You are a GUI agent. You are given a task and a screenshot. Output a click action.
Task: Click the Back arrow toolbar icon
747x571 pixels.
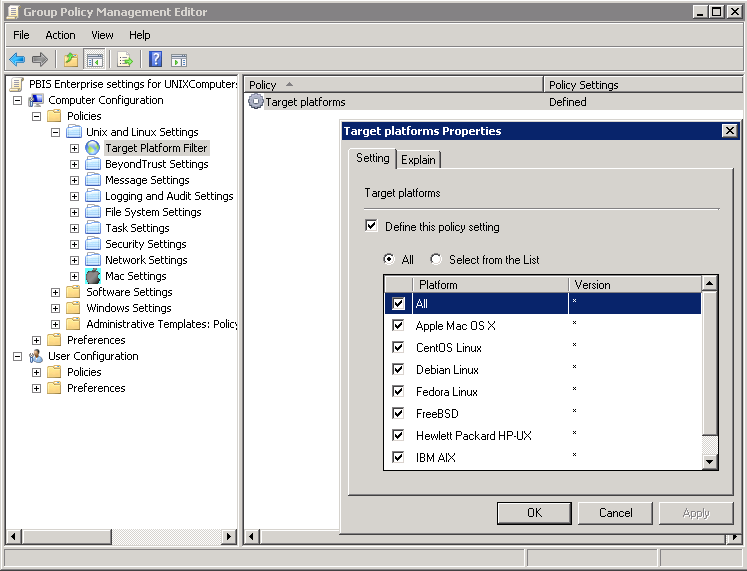17,60
